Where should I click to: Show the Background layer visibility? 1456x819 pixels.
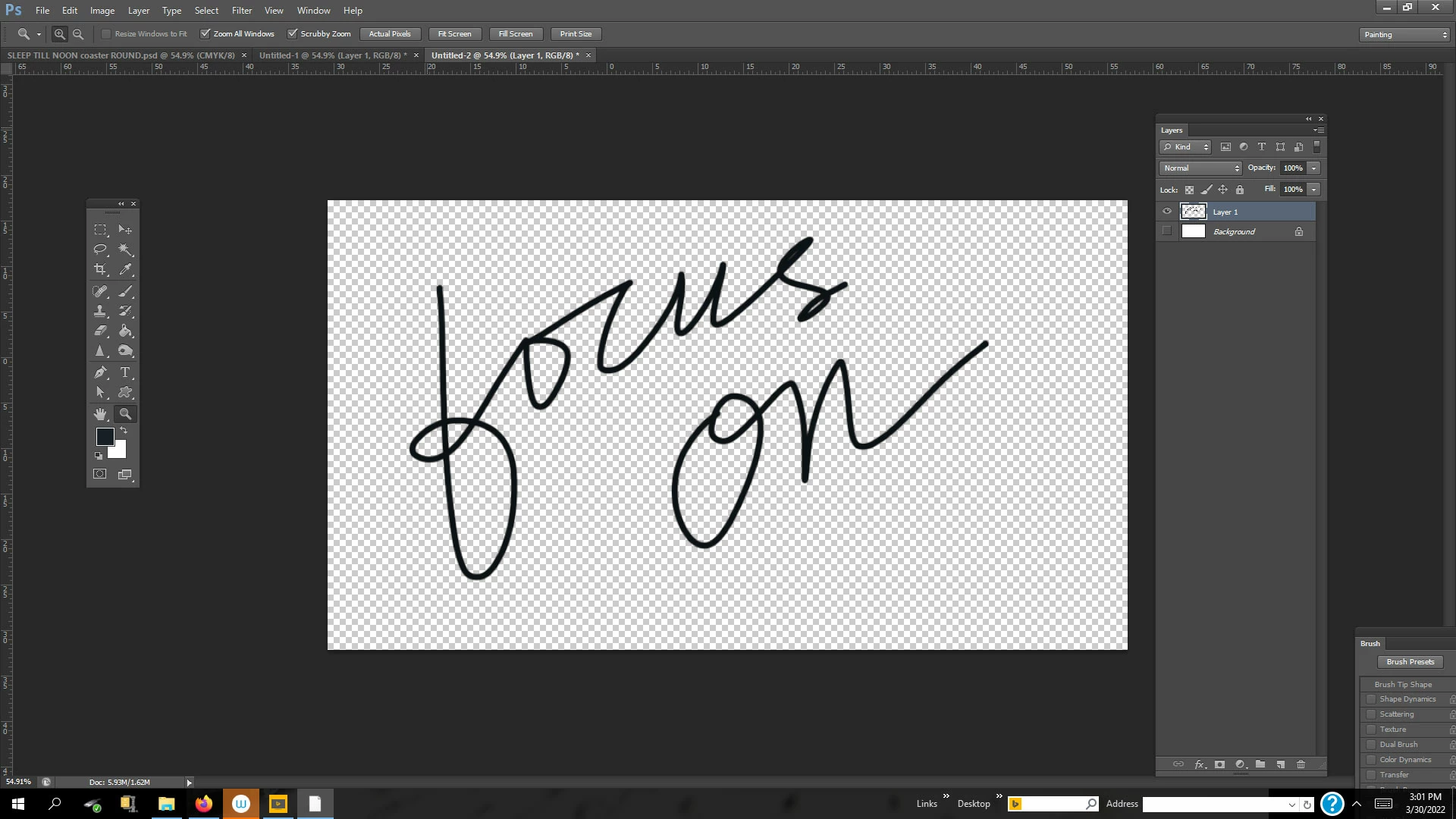pyautogui.click(x=1167, y=231)
